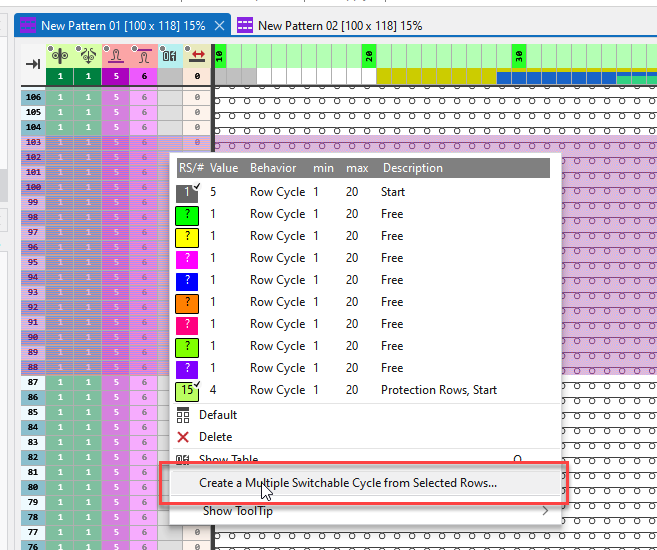Click the pink stitch column header icon

[116, 56]
